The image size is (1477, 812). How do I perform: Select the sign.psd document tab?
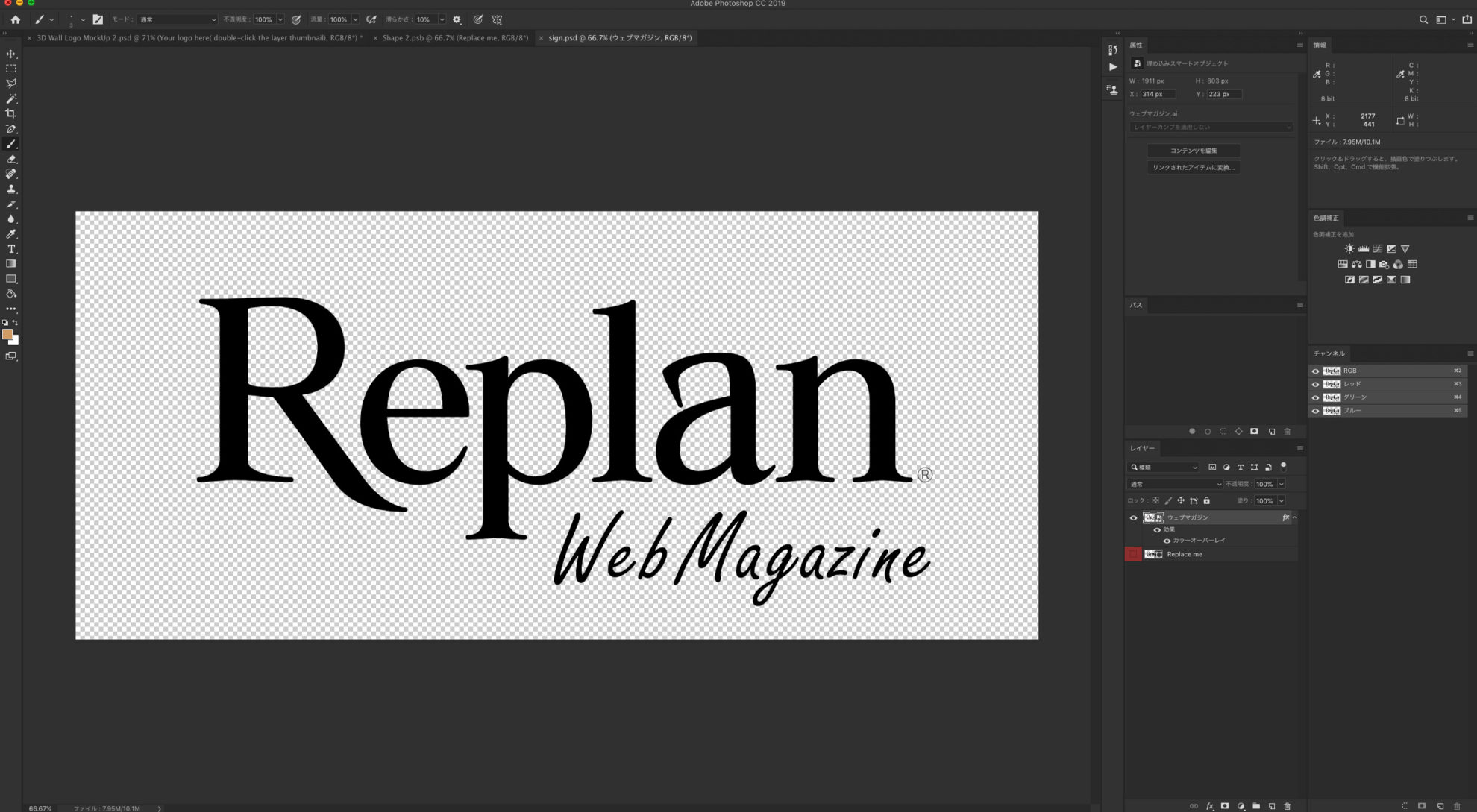click(x=620, y=37)
